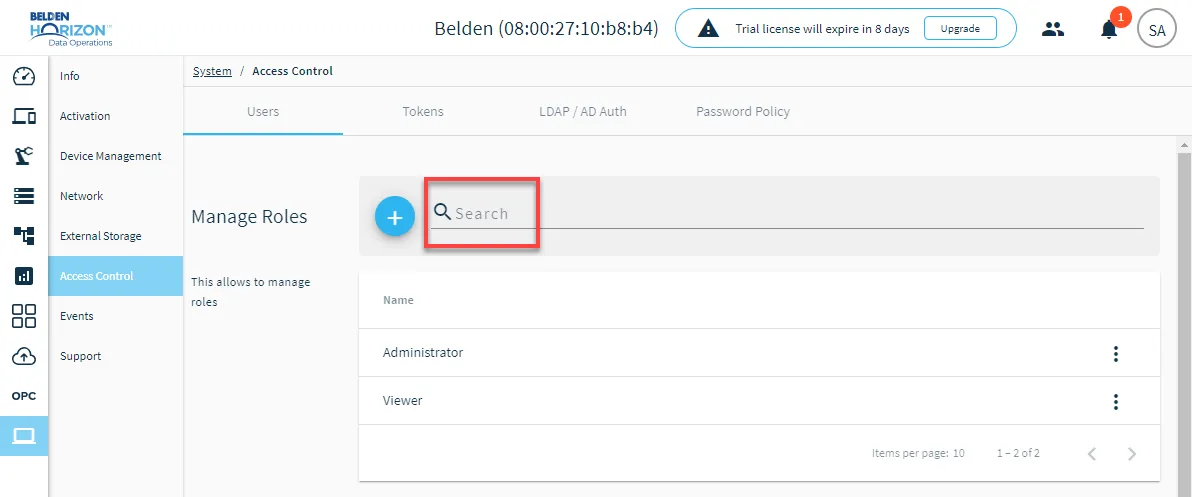Click the blue plus add role button
This screenshot has height=497, width=1192.
(395, 217)
